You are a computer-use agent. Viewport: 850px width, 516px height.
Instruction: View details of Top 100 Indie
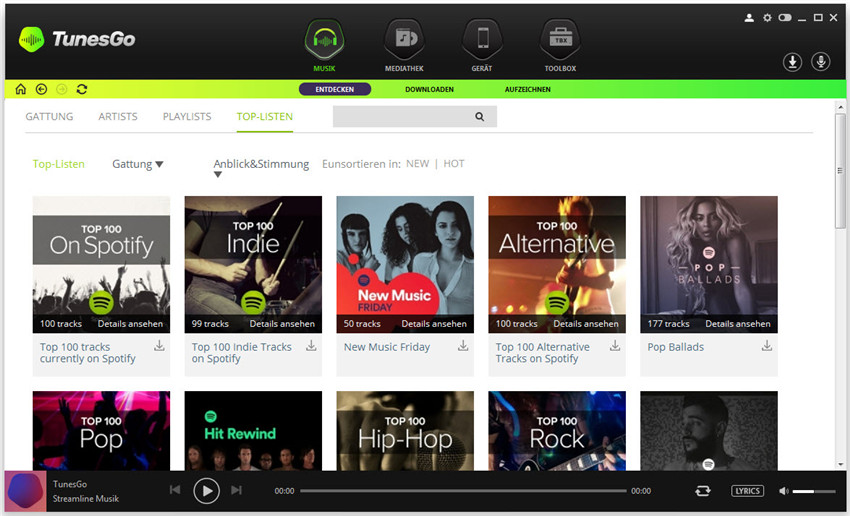point(282,324)
